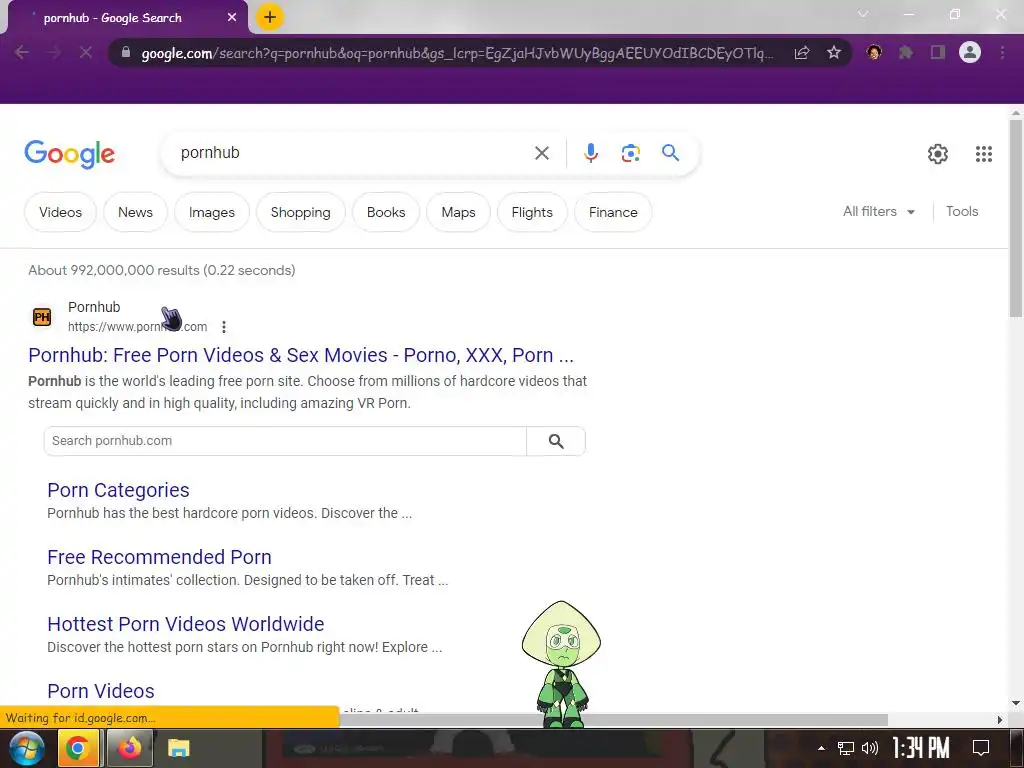Open the Hottest Videos Worldwide sitelink
The width and height of the screenshot is (1024, 768).
(x=185, y=624)
